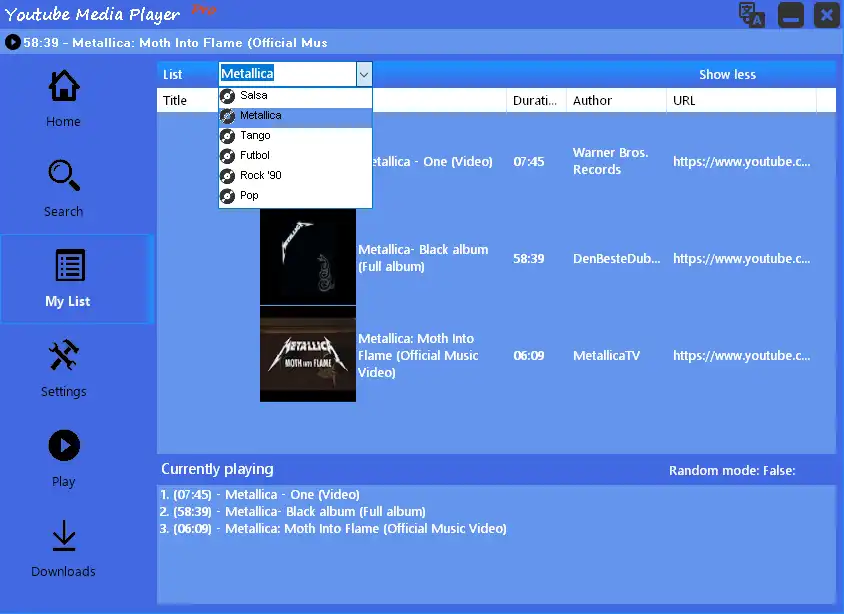Screen dimensions: 844x614
Task: Open URL of Metallica - One row
Action: pyautogui.click(x=741, y=161)
